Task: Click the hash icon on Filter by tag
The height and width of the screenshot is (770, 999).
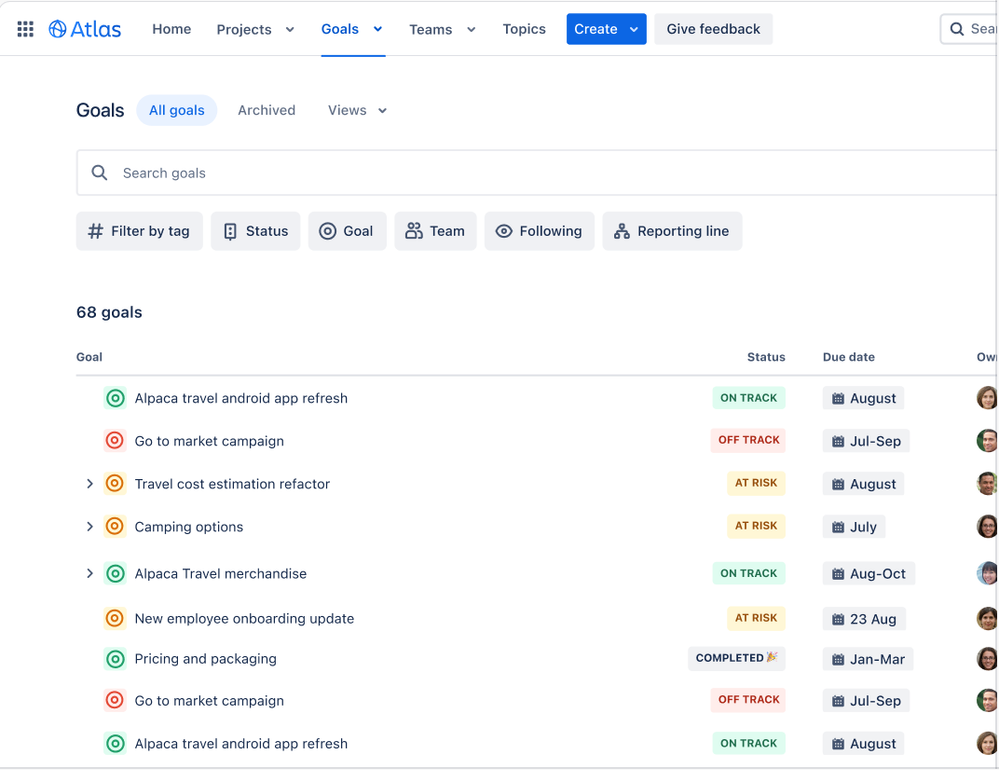Action: click(x=96, y=231)
